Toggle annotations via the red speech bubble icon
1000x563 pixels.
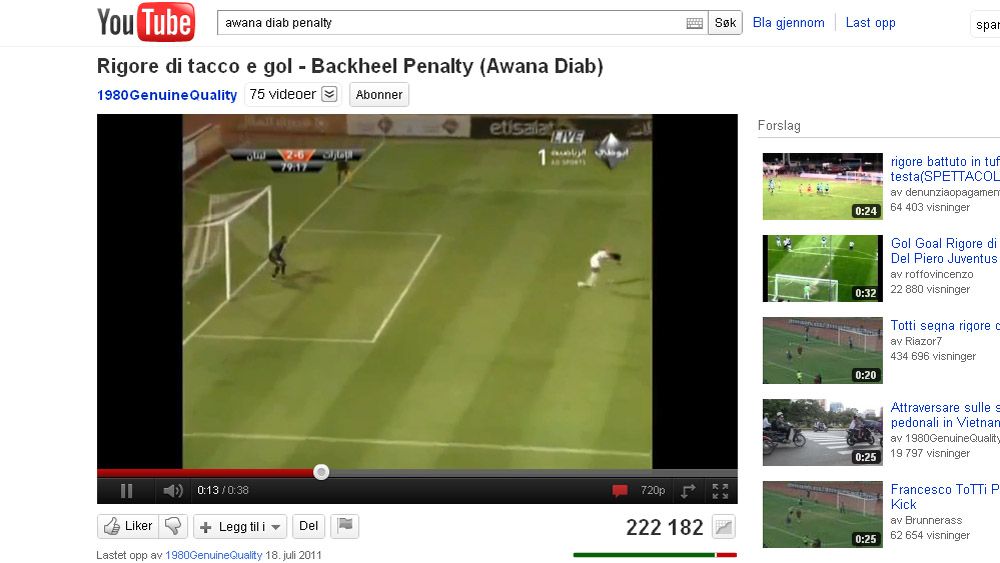pyautogui.click(x=619, y=490)
